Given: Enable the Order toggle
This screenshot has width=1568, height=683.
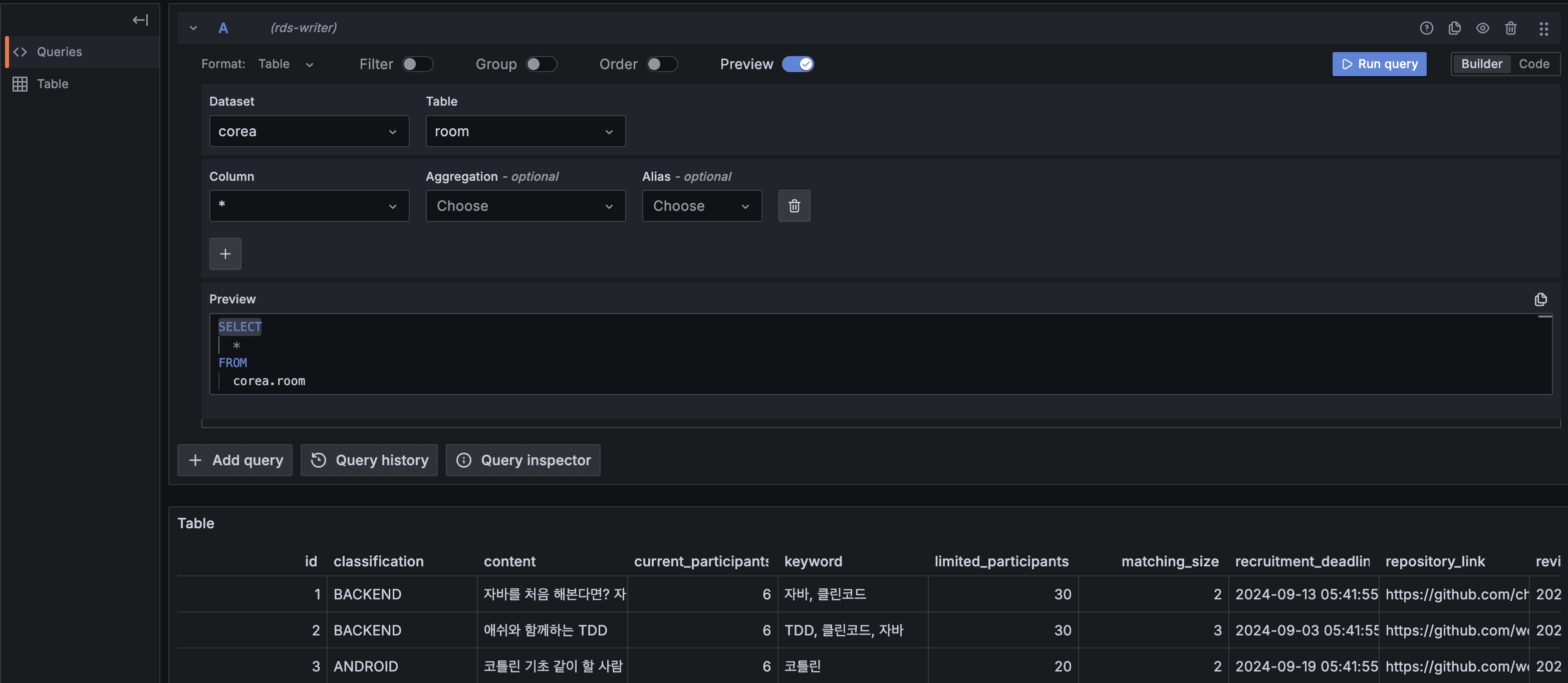Looking at the screenshot, I should (x=661, y=64).
